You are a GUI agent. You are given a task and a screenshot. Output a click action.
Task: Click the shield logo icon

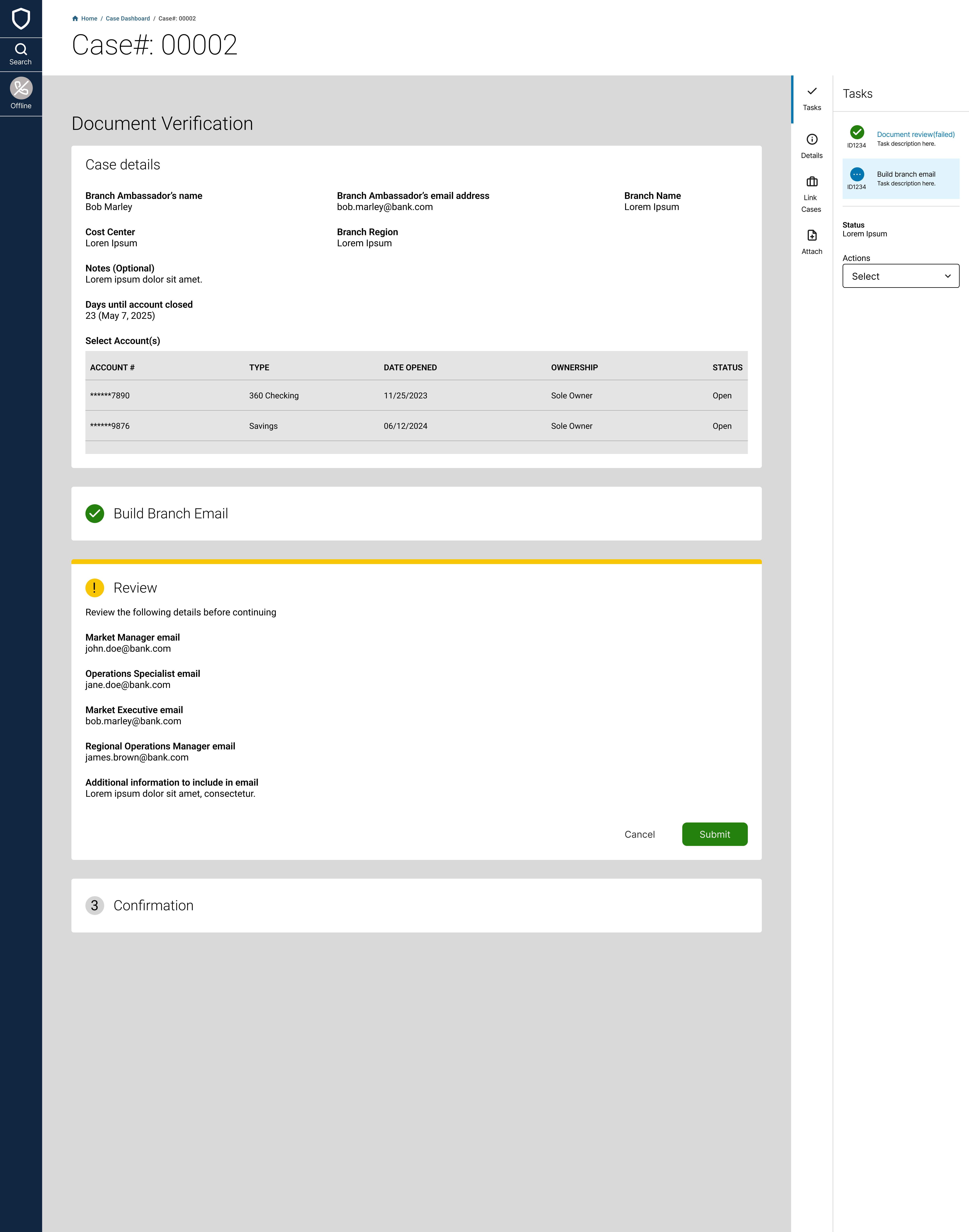(21, 19)
